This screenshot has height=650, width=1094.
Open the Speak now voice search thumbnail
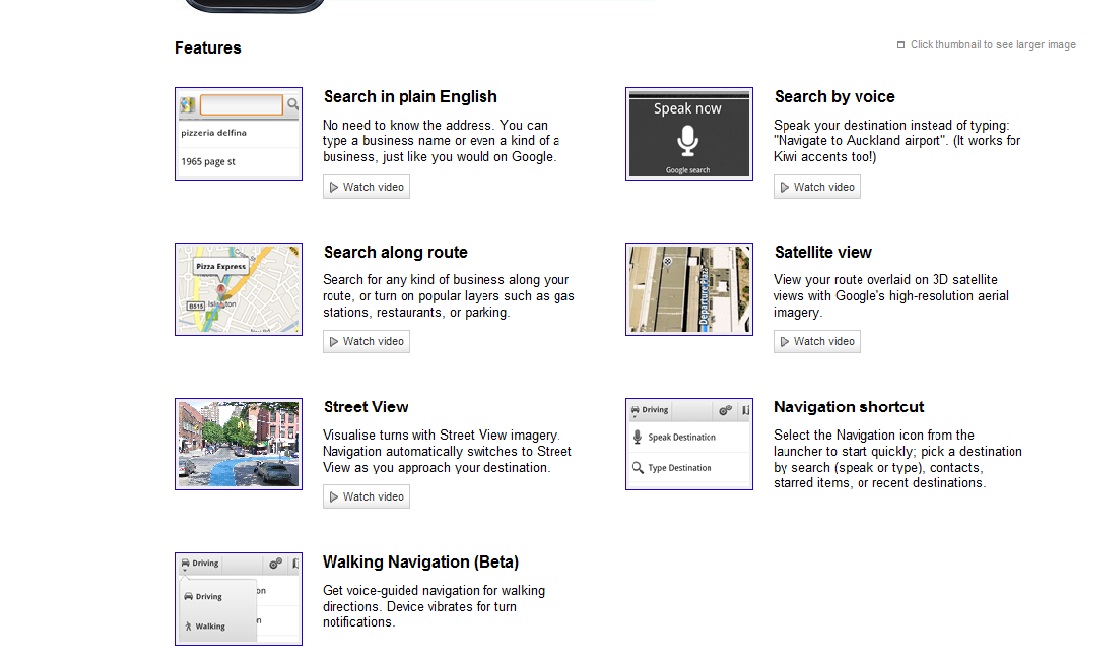[689, 134]
